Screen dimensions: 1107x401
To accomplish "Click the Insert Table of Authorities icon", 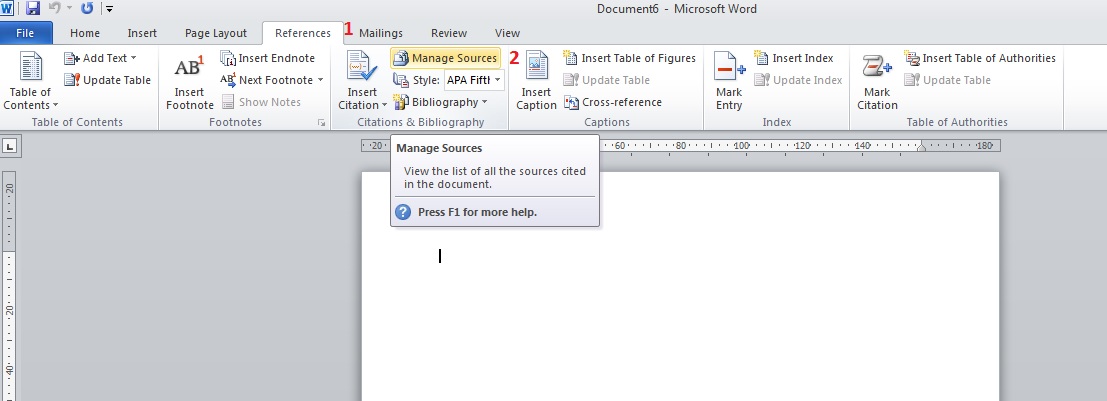I will point(912,58).
